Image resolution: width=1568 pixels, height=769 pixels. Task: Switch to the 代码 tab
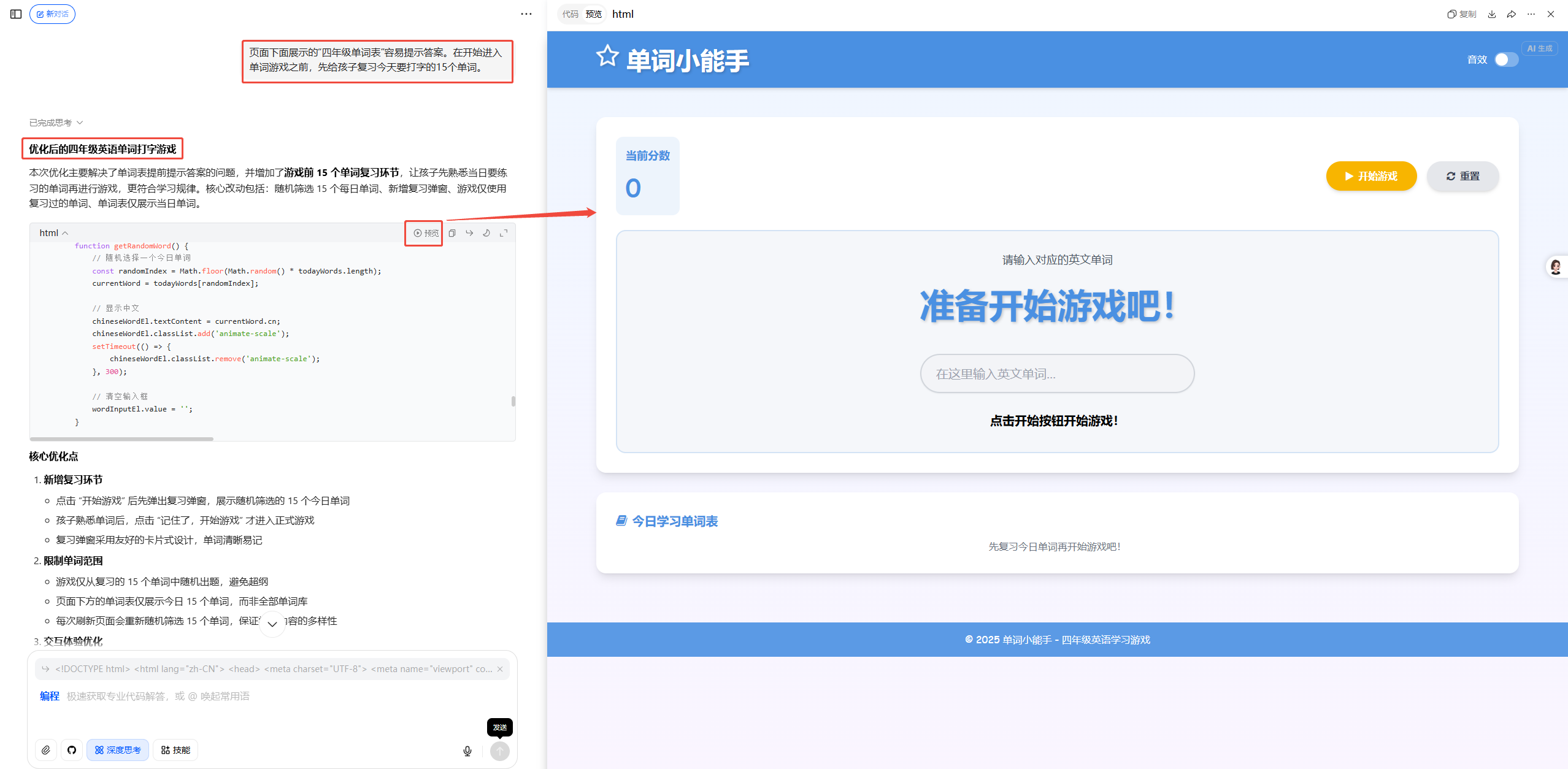pyautogui.click(x=570, y=14)
